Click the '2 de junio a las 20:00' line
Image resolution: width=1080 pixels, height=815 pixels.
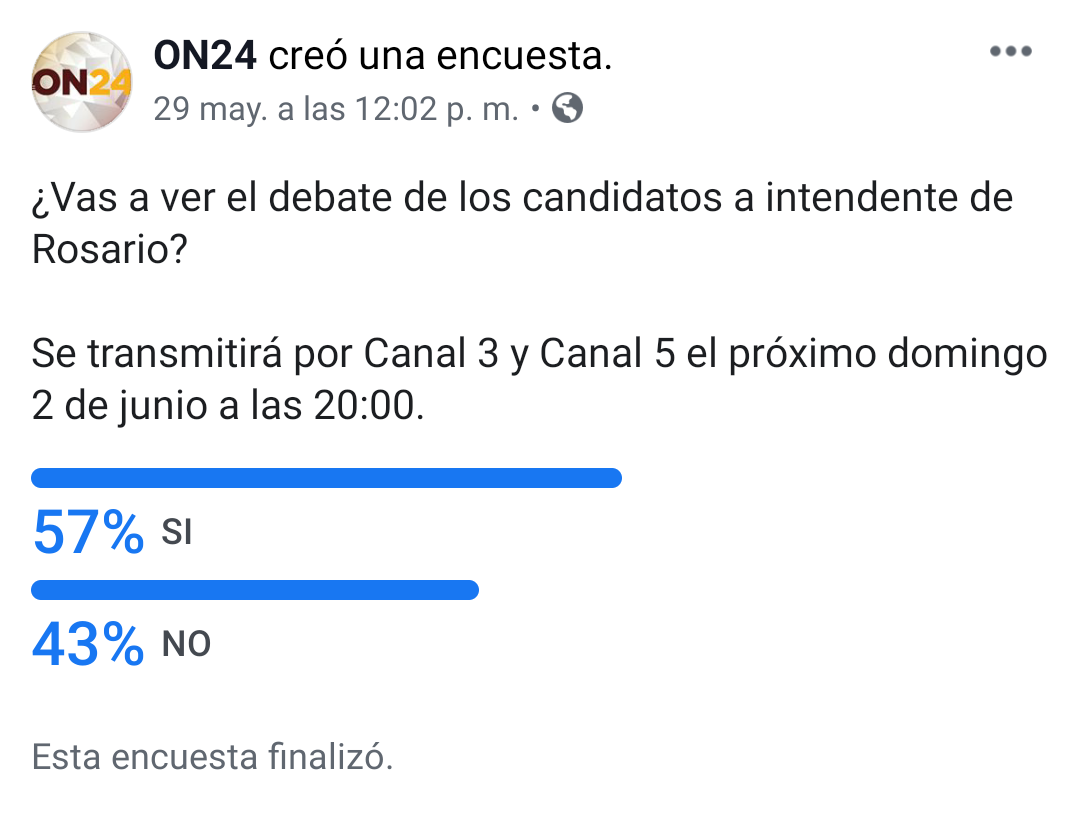(228, 405)
